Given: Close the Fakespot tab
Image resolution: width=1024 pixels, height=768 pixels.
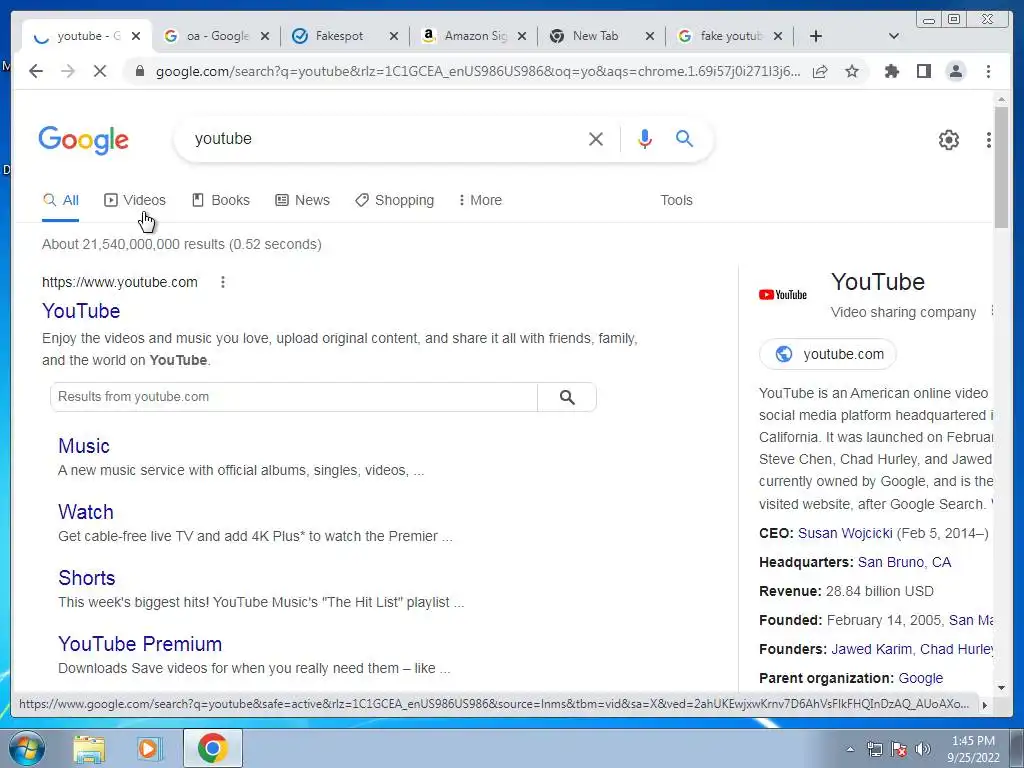Looking at the screenshot, I should (x=394, y=37).
